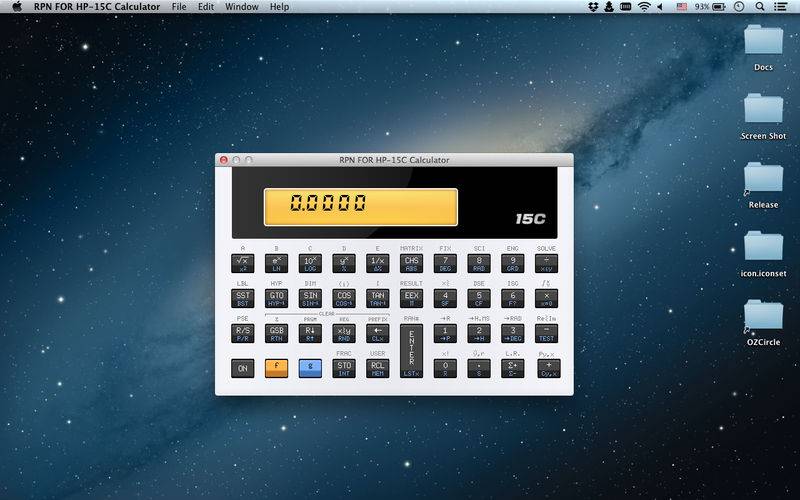This screenshot has width=800, height=500.
Task: Click digit key 1
Action: point(445,333)
